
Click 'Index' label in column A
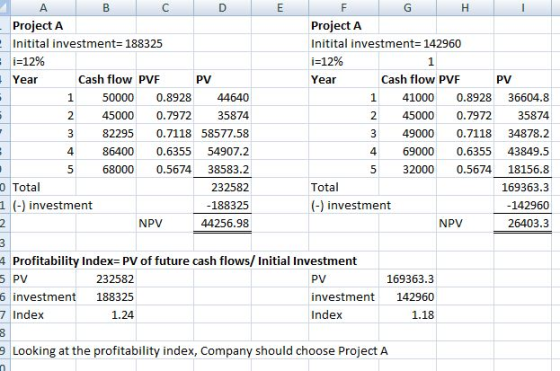[x=28, y=315]
